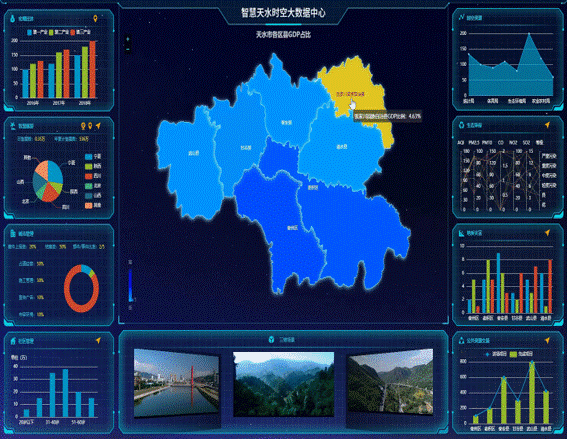Click the arrow icon in the community age chart panel

(x=98, y=340)
